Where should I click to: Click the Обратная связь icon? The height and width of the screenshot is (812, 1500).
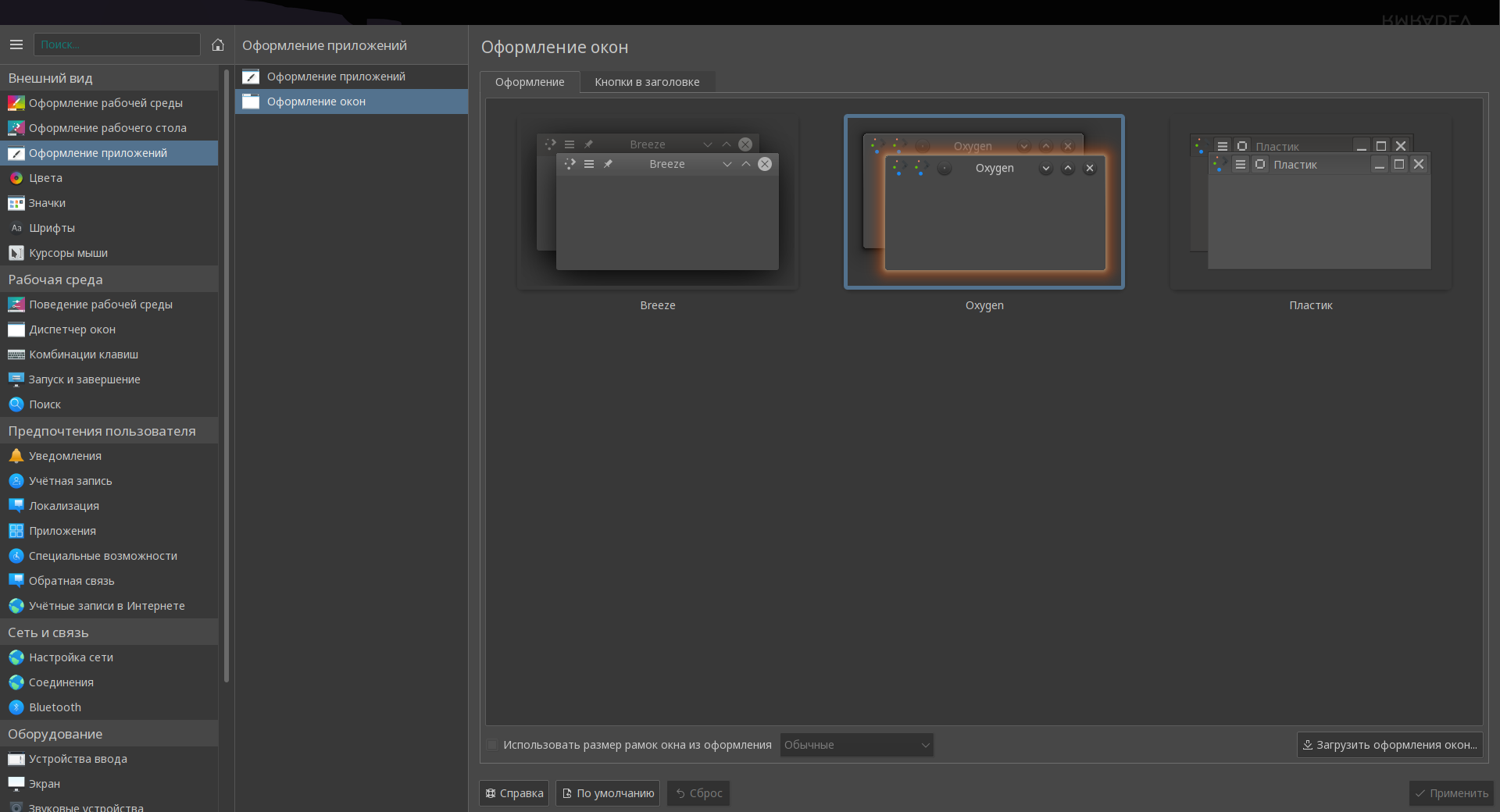16,581
